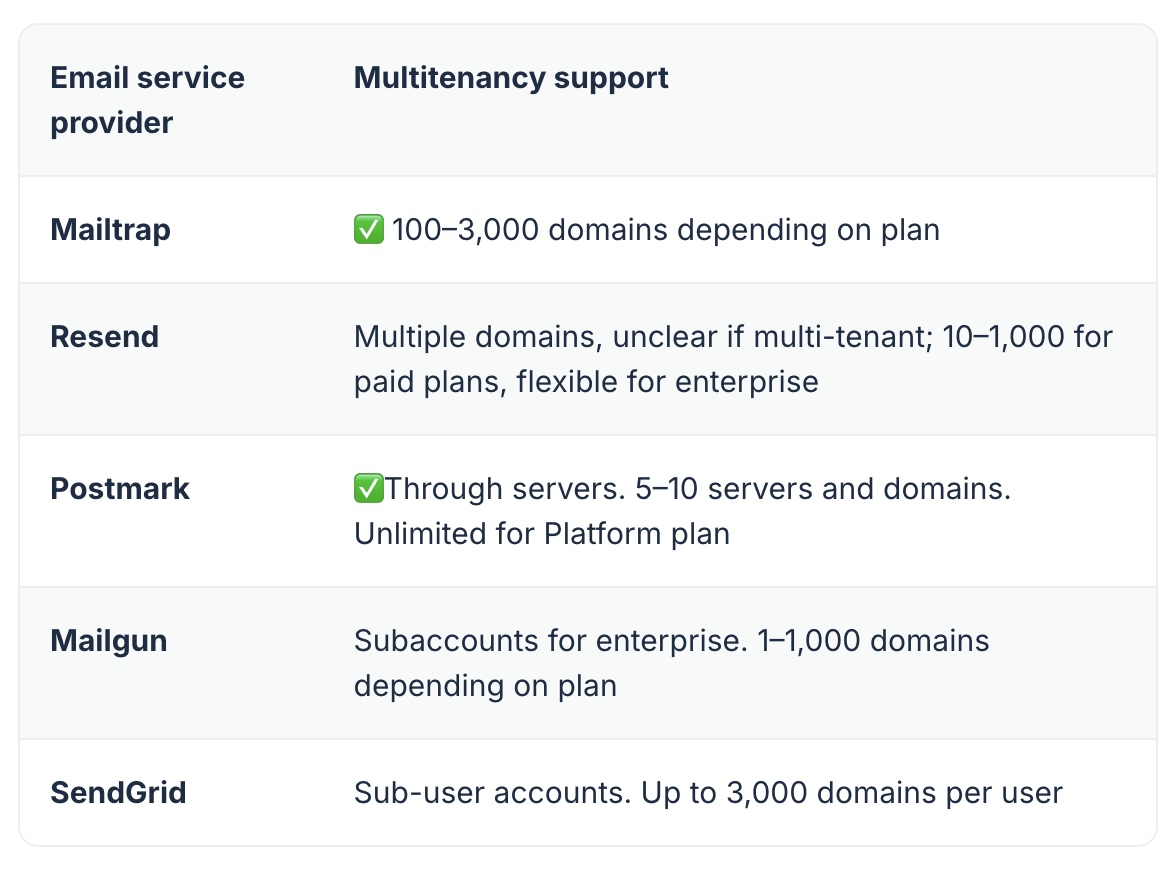
Task: Select SendGrid's 'Sub-user accounts' description
Action: click(x=708, y=793)
